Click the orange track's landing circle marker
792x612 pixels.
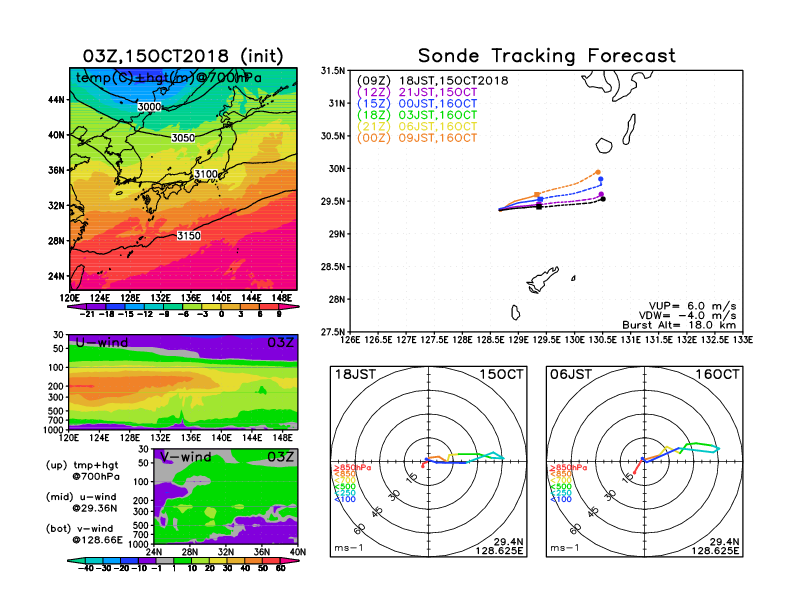tap(599, 172)
